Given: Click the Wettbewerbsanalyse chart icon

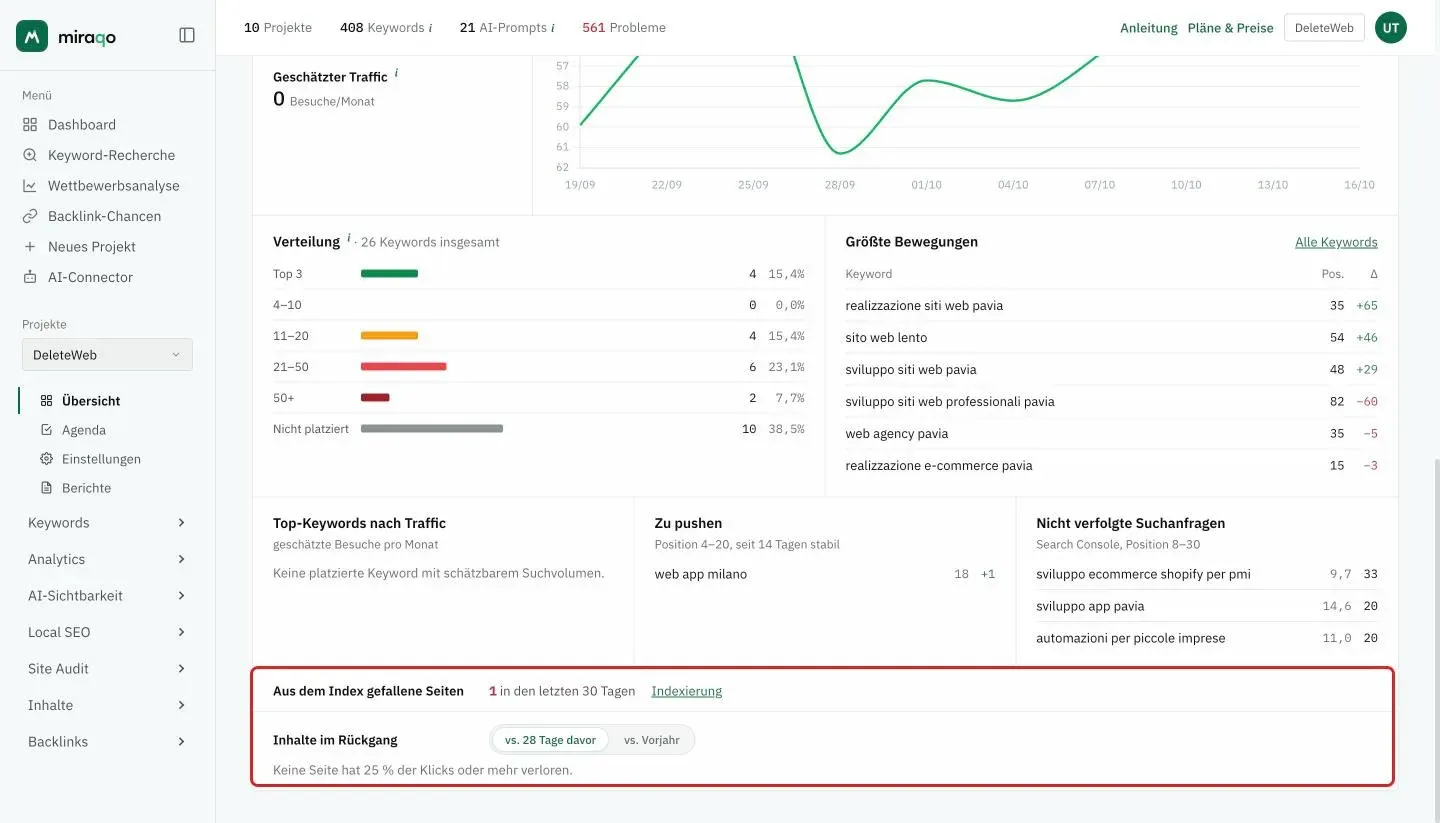Looking at the screenshot, I should (30, 186).
